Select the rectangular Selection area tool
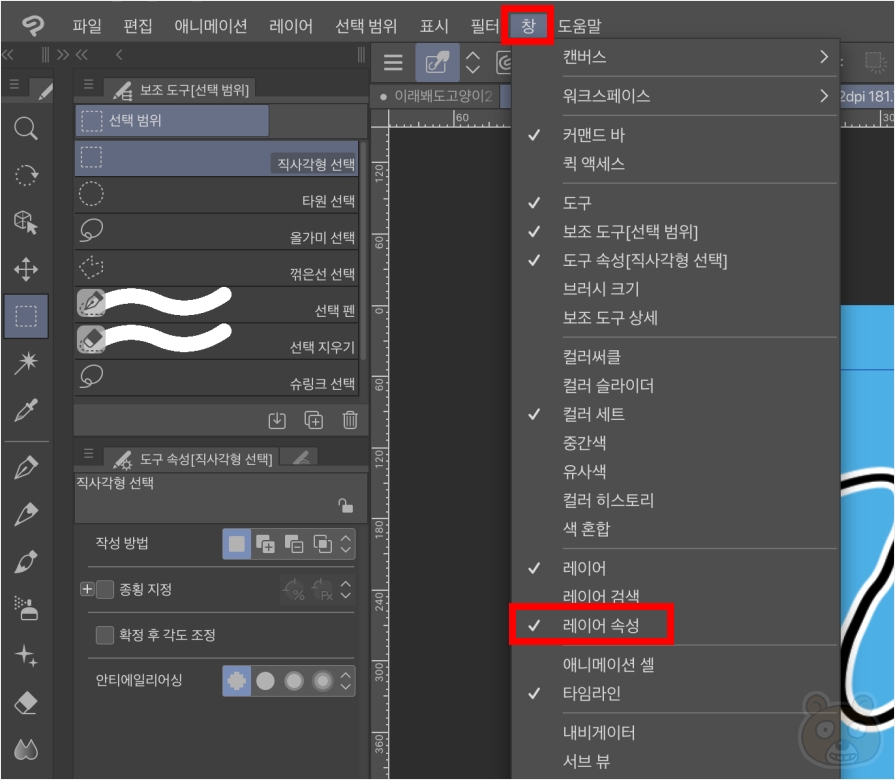The width and height of the screenshot is (895, 780). tap(26, 316)
